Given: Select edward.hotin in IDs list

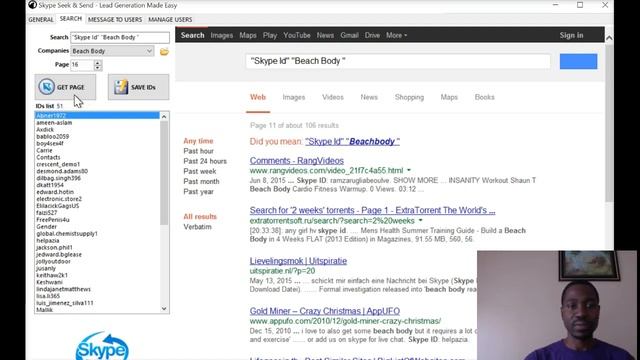Looking at the screenshot, I should pyautogui.click(x=55, y=192).
